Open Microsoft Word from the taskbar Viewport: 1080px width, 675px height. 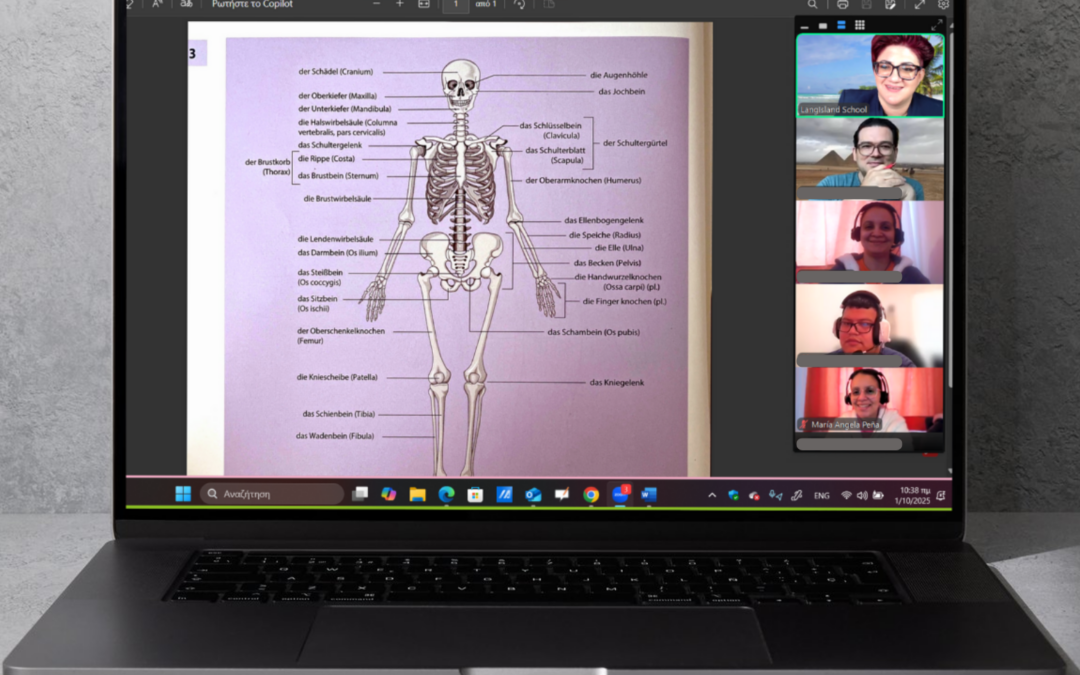point(648,494)
